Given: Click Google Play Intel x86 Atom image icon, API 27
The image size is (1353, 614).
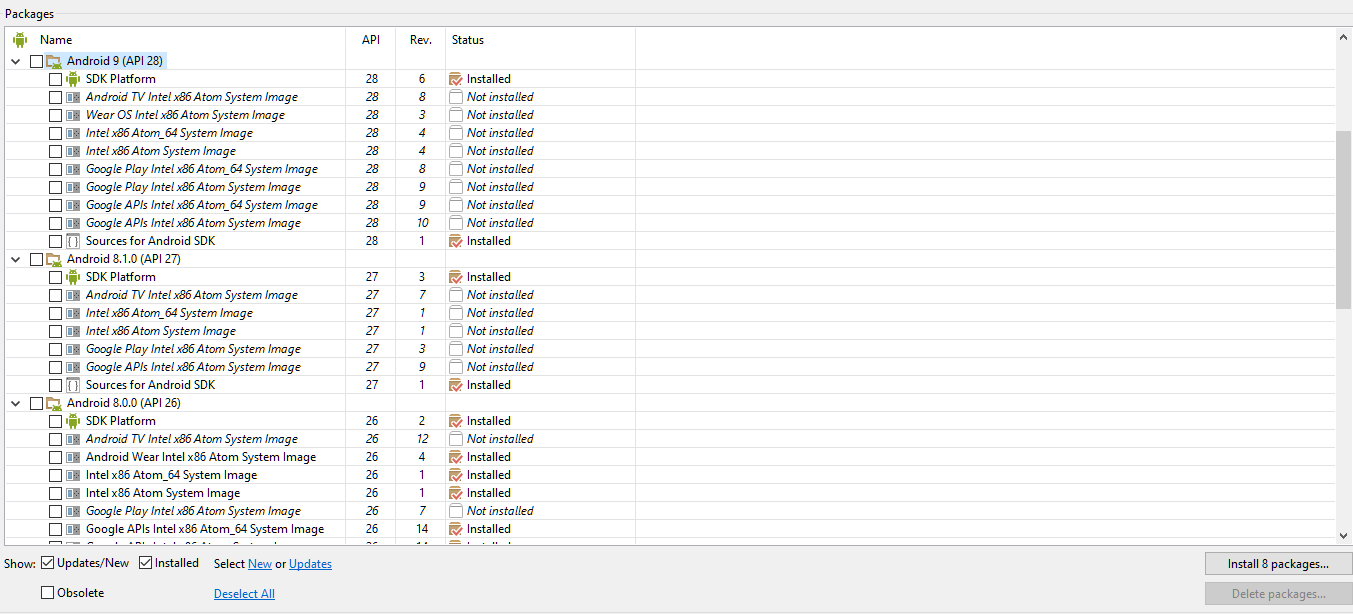Looking at the screenshot, I should click(x=73, y=349).
